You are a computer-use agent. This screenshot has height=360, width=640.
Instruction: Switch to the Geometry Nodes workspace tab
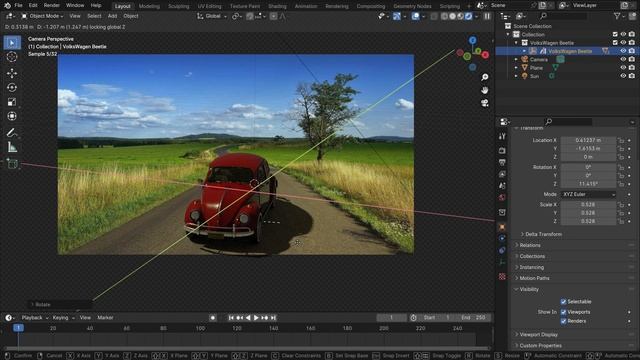(x=412, y=6)
